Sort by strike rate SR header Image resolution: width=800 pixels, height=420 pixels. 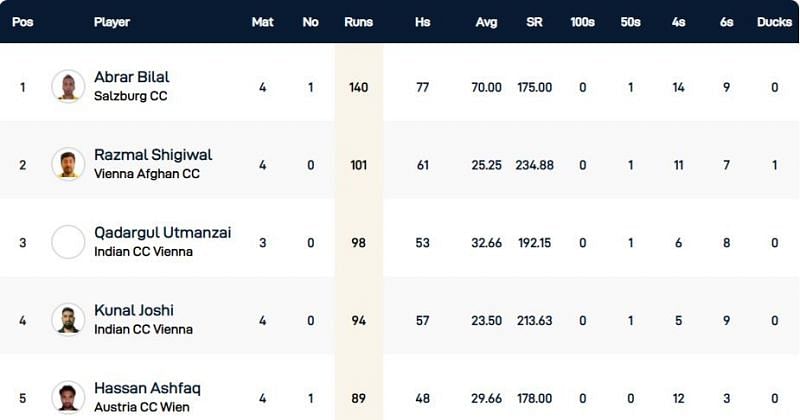tap(535, 22)
